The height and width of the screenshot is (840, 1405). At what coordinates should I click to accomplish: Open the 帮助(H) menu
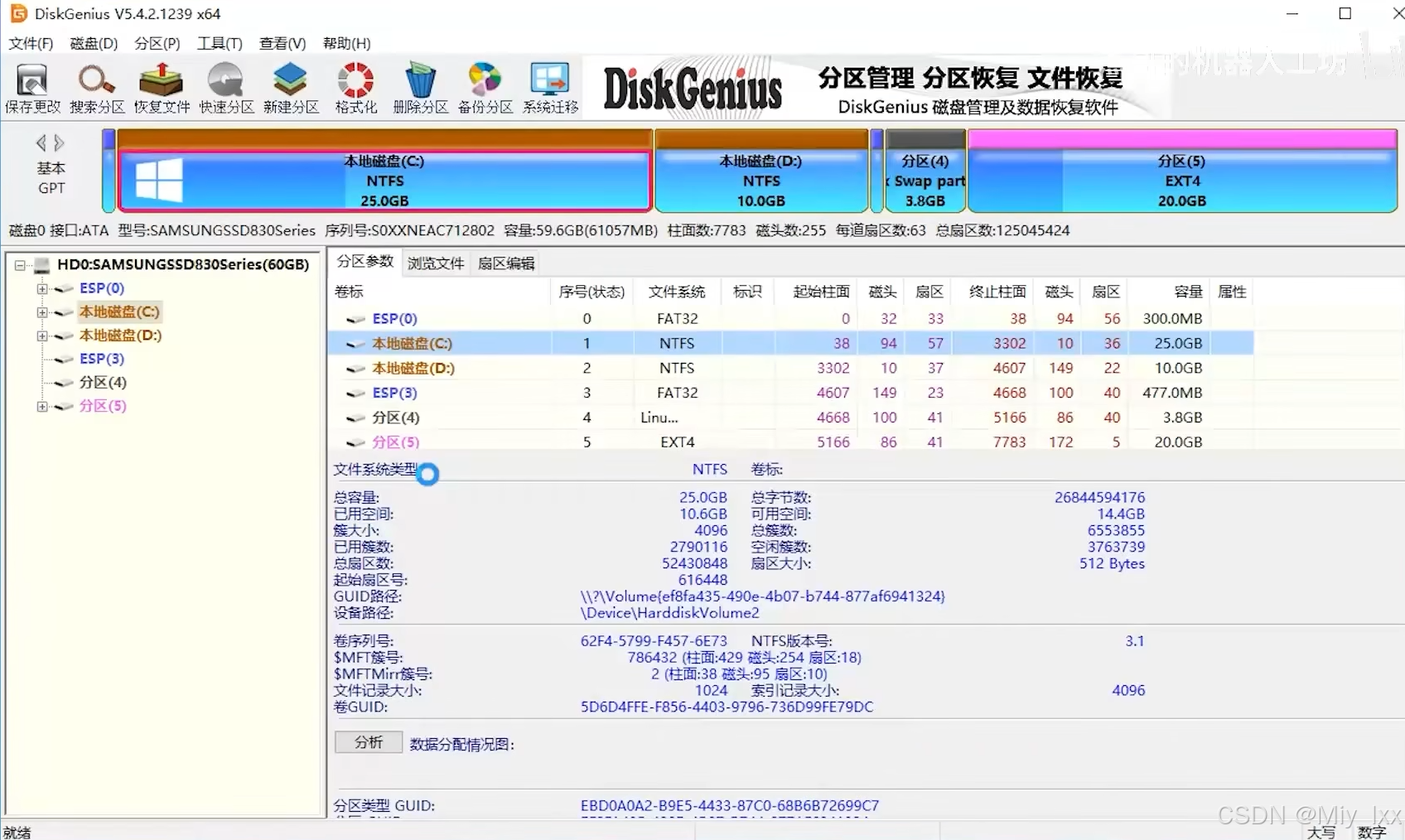pos(346,43)
